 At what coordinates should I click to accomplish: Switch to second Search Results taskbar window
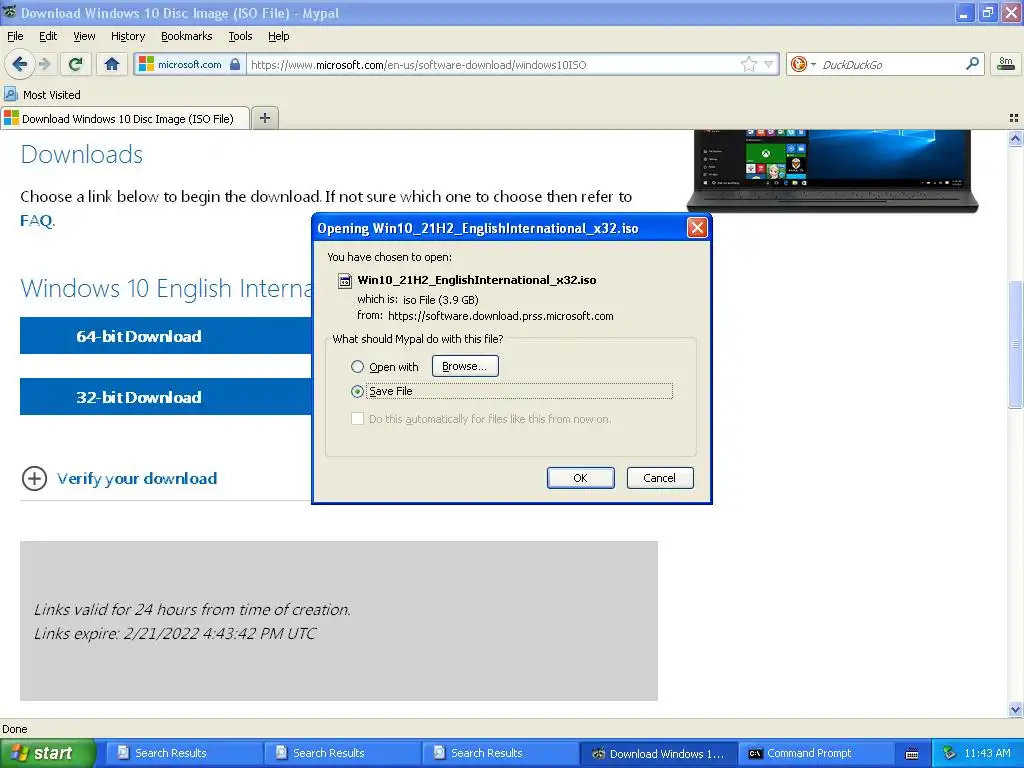tap(342, 754)
